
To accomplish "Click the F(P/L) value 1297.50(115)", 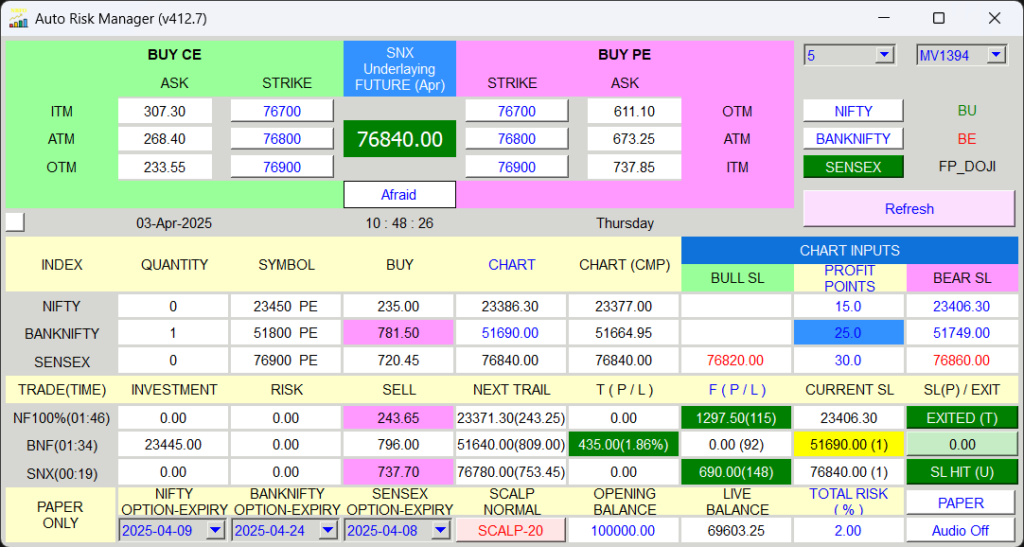I will tap(736, 418).
